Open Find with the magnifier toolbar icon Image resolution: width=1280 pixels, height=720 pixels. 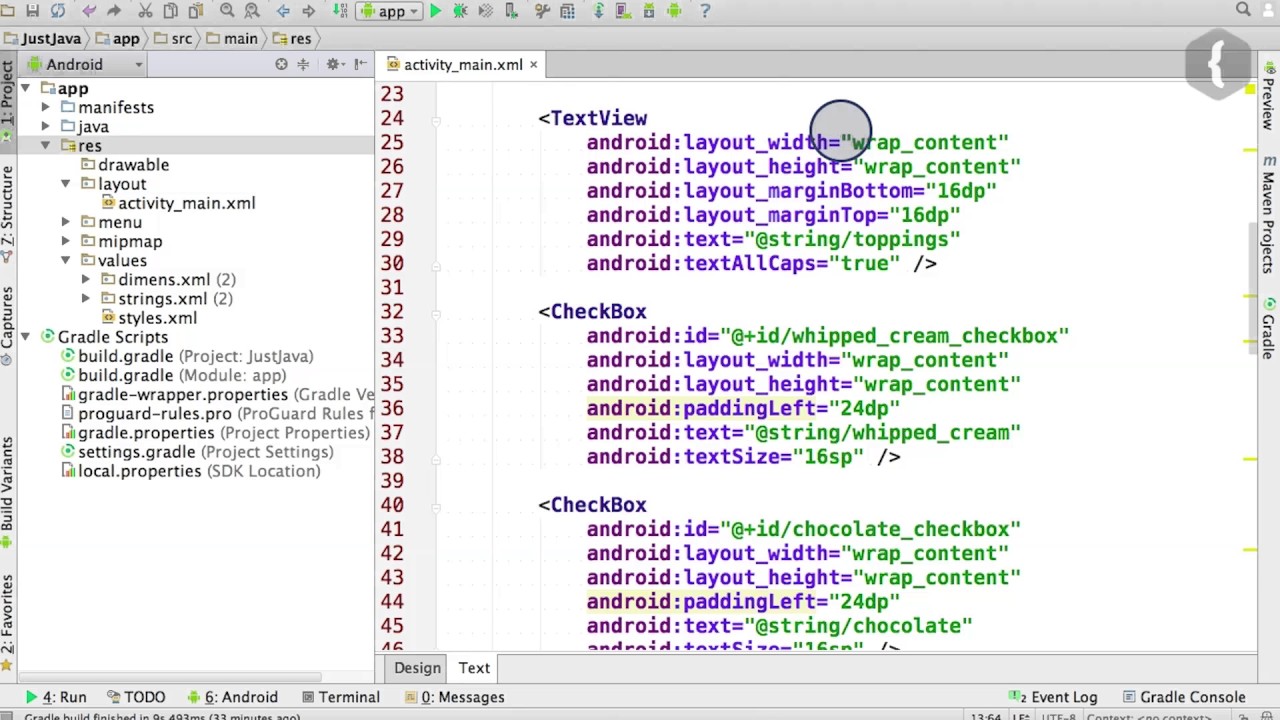[x=227, y=11]
